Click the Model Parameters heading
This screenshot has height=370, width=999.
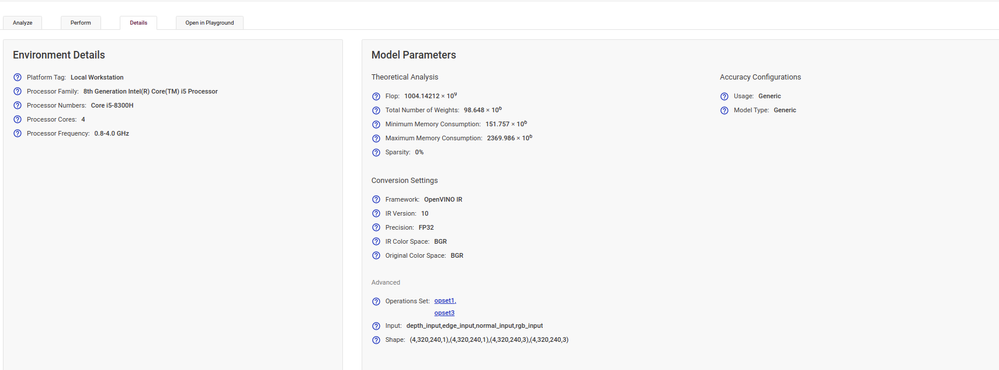coord(413,55)
